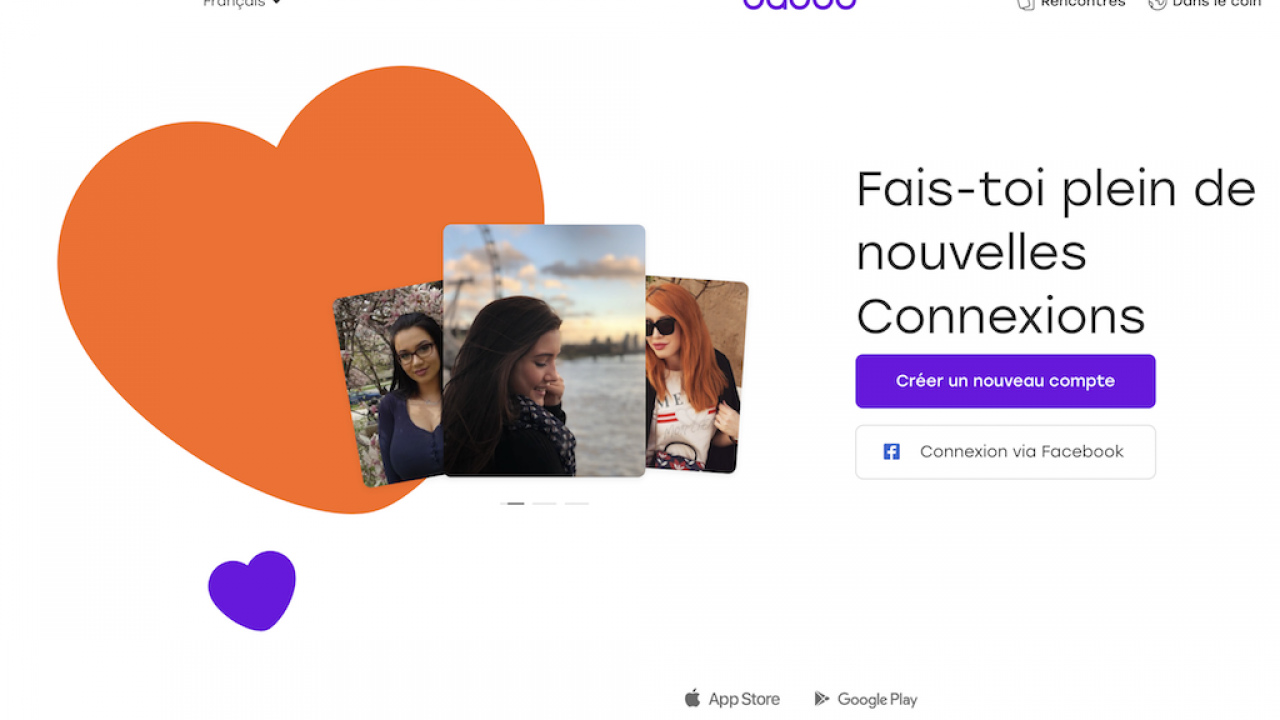Click the Google Play triangle icon
The height and width of the screenshot is (720, 1280).
[822, 699]
